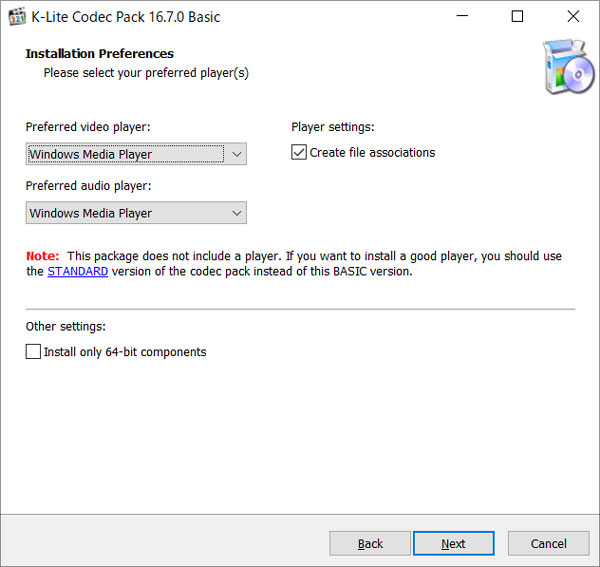The height and width of the screenshot is (567, 600).
Task: Click the "Player settings:" label
Action: pyautogui.click(x=333, y=127)
